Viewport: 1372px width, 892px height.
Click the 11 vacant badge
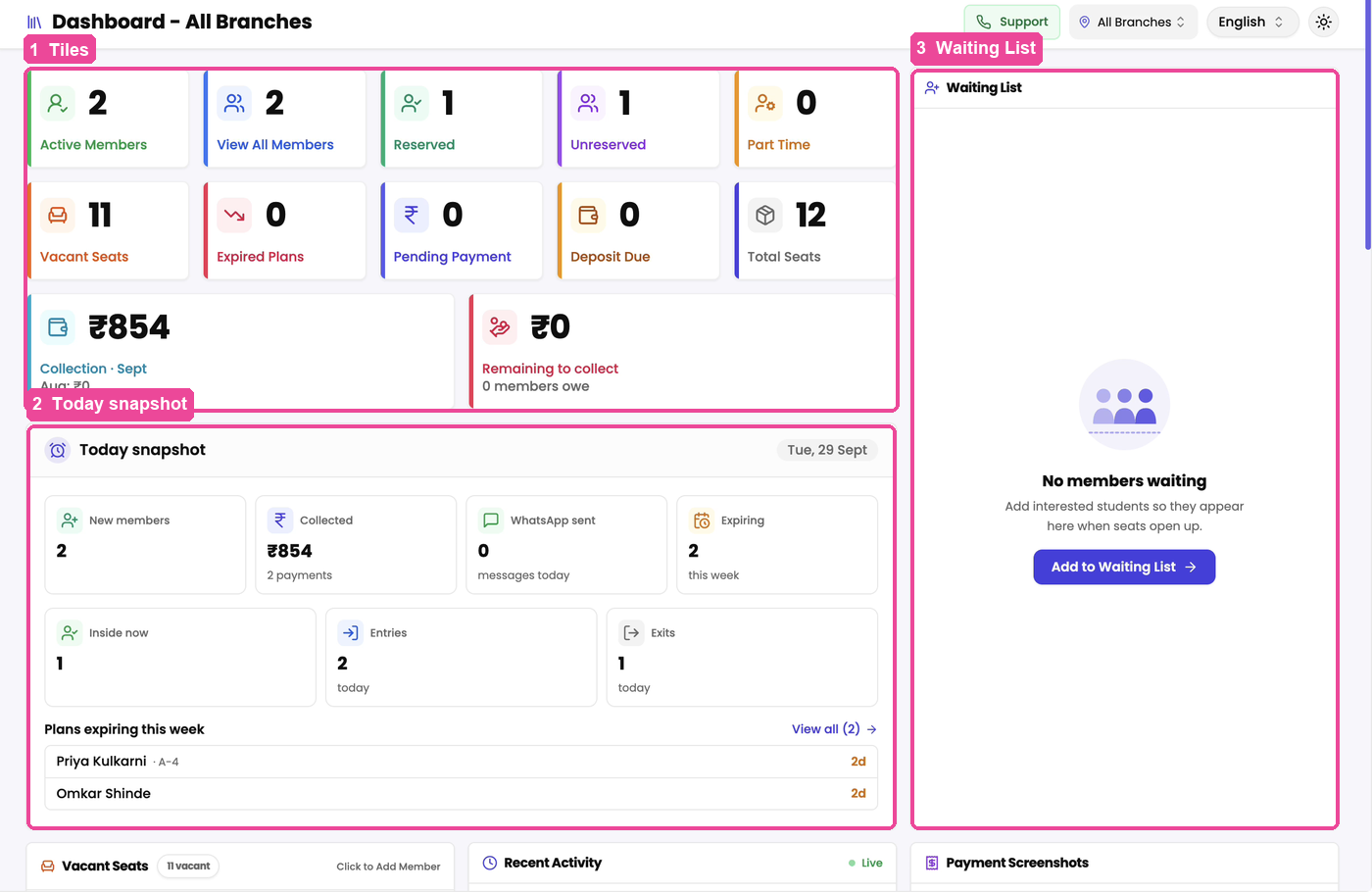pos(188,866)
